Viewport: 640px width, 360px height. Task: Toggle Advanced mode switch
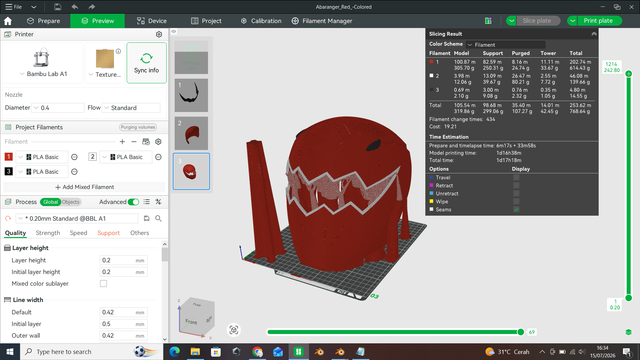coord(133,202)
